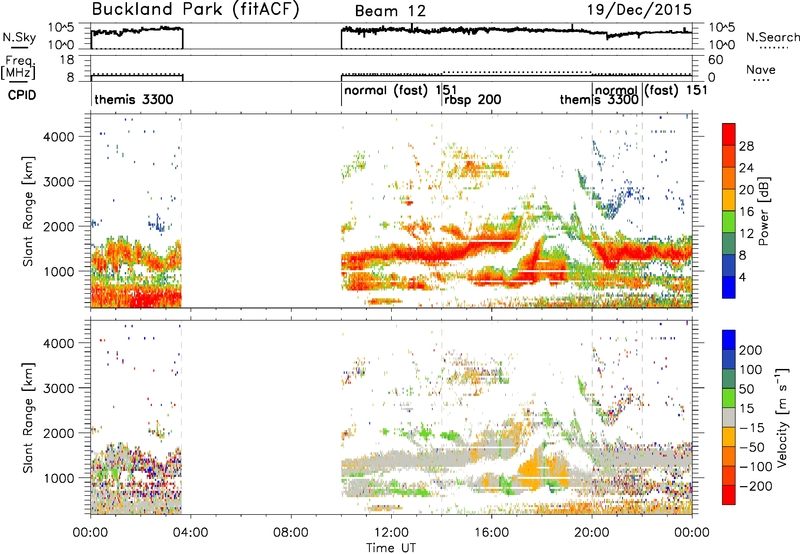Click the 'Buckland Park (fitACF)' title
Viewport: 800px width, 554px height.
(195, 9)
